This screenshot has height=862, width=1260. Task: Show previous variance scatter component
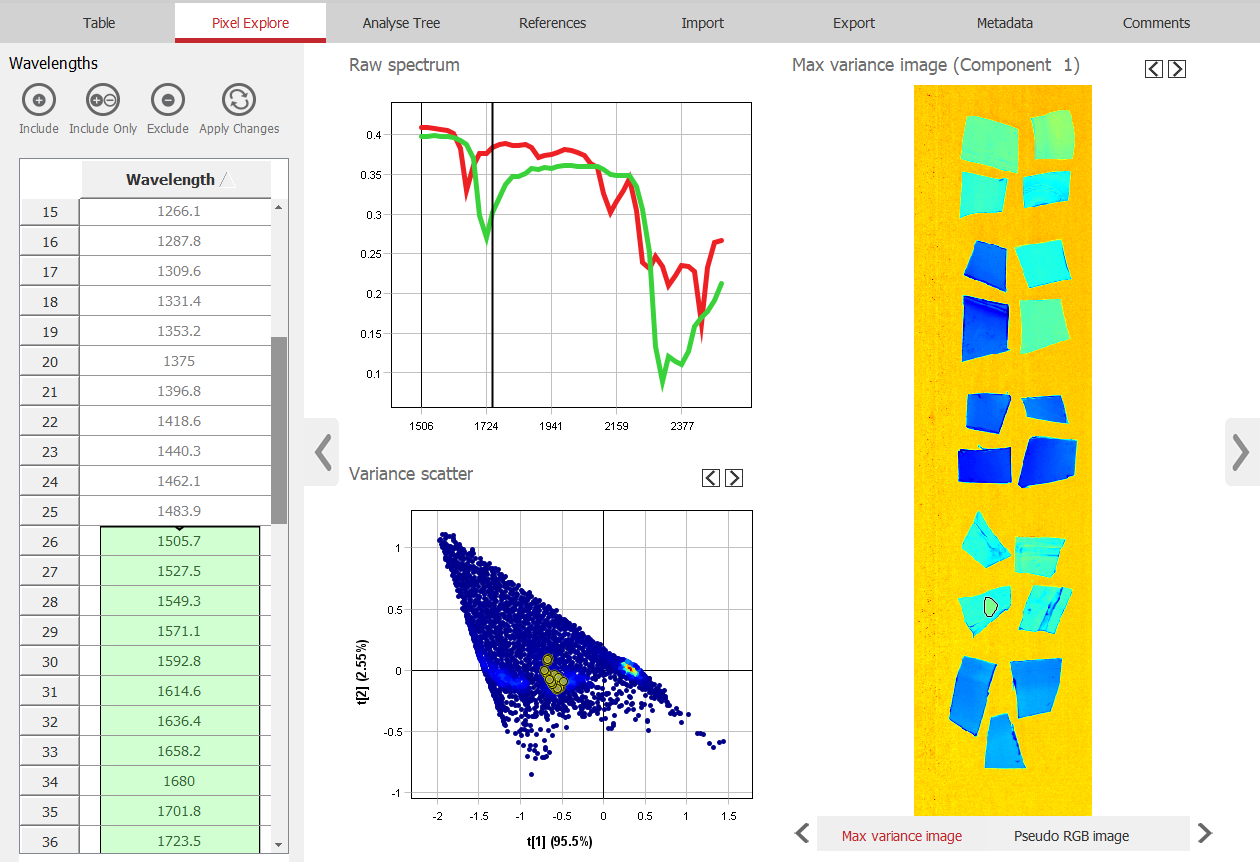[x=711, y=478]
